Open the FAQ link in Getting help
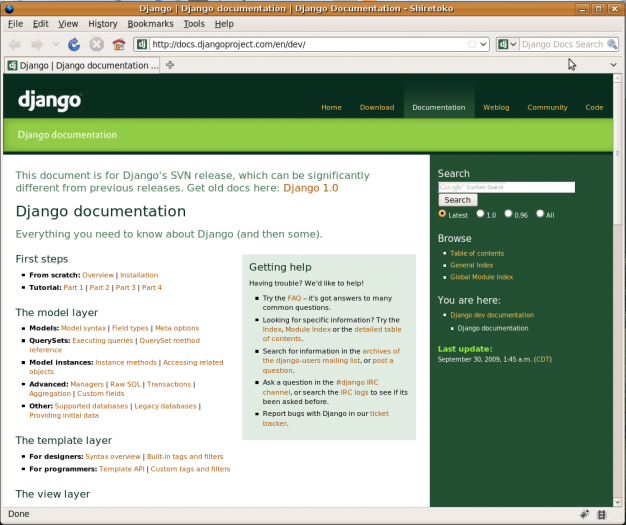The image size is (626, 525). click(294, 298)
